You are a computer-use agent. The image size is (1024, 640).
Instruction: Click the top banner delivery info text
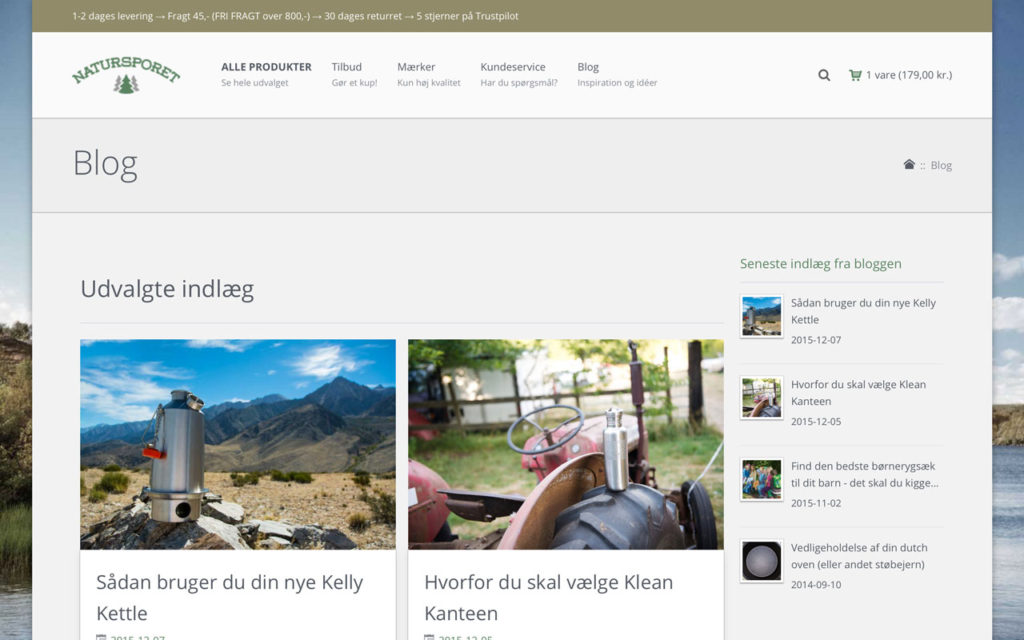coord(295,16)
